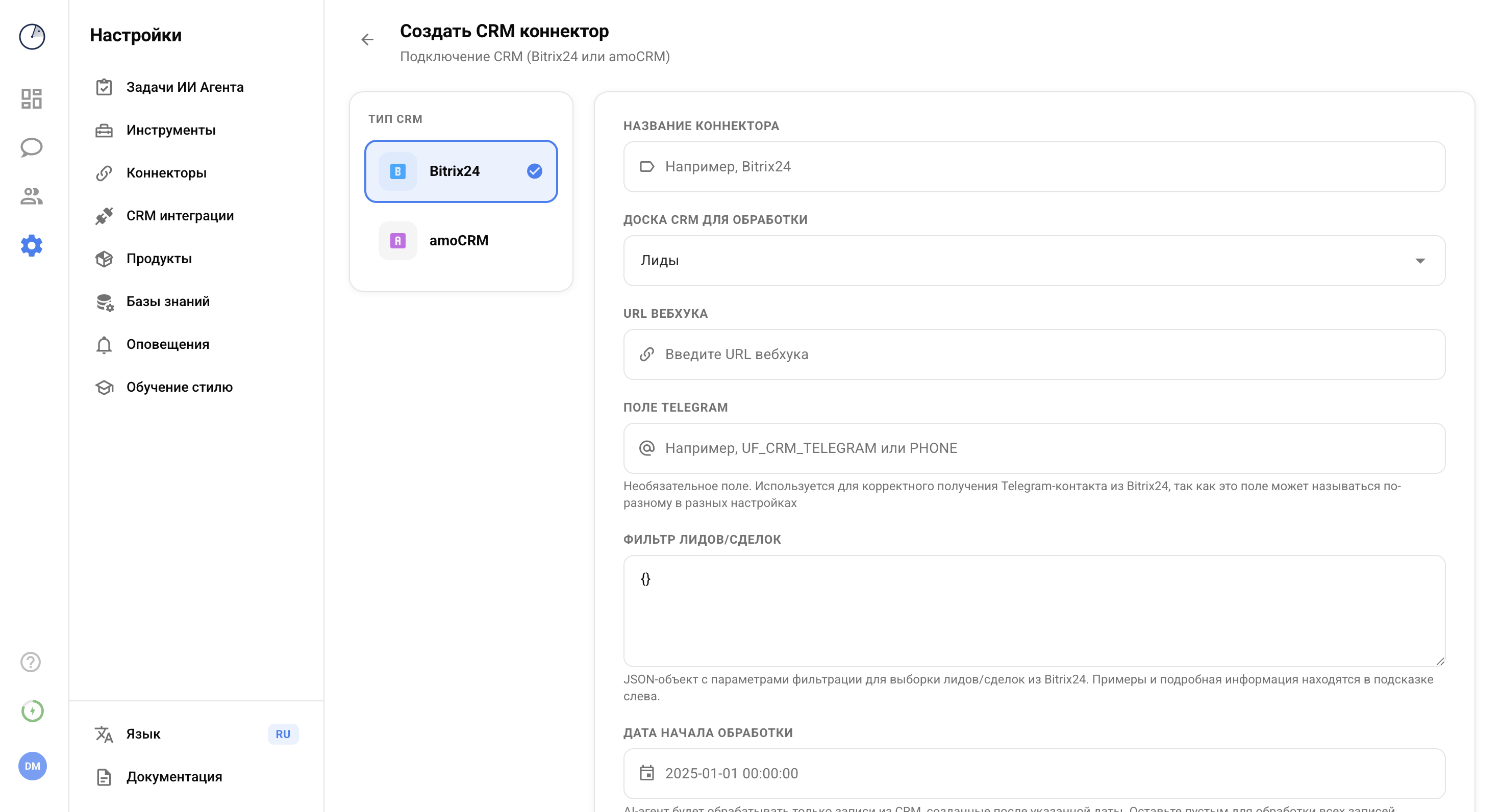Open the date picker calendar icon

pyautogui.click(x=646, y=773)
